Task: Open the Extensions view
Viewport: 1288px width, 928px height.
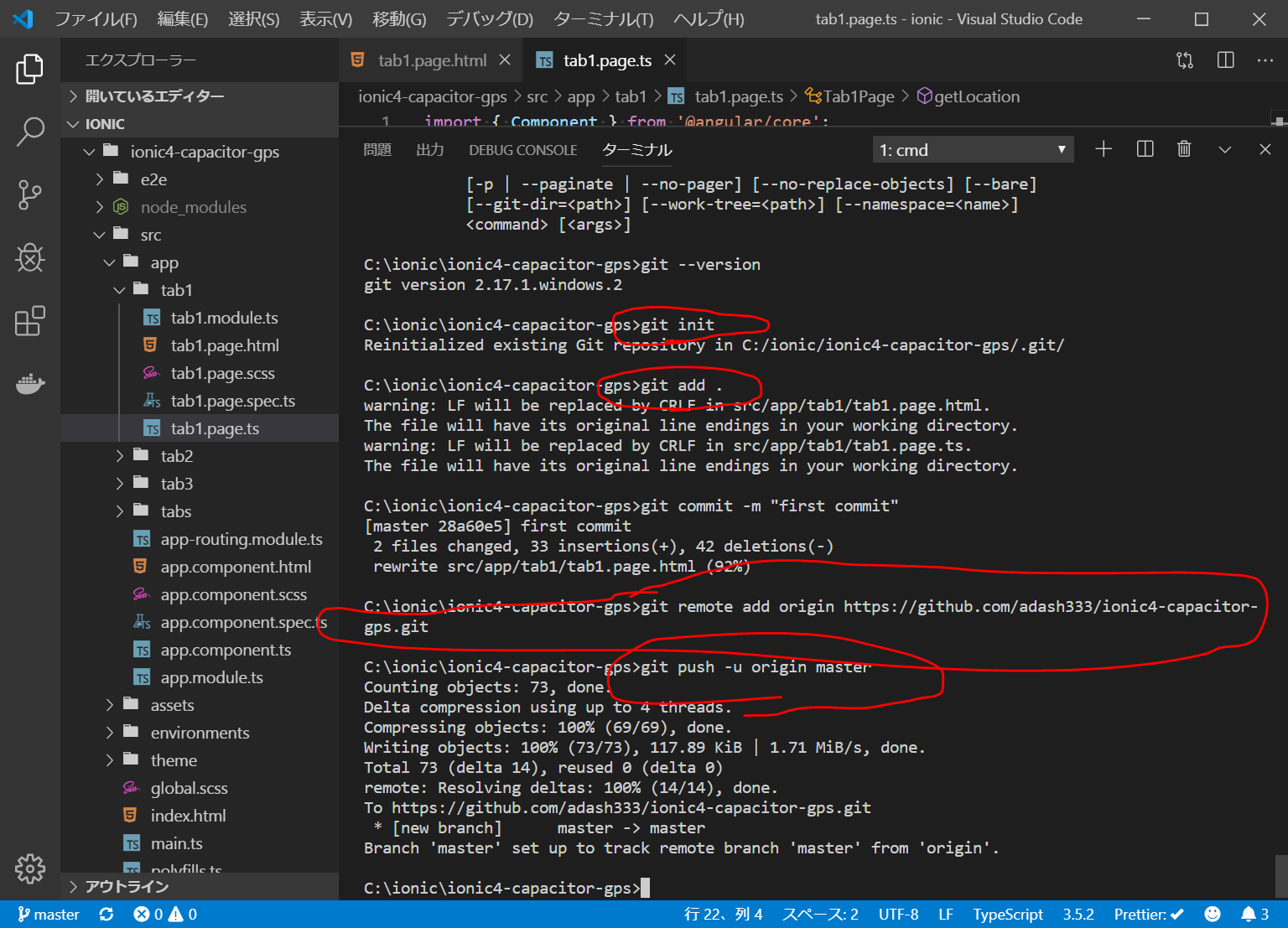Action: [30, 321]
